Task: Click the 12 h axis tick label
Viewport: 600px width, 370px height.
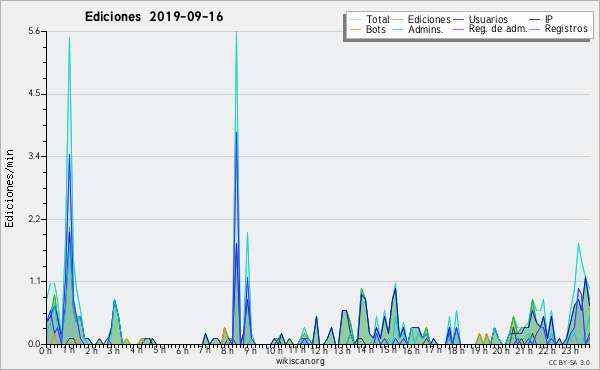Action: (x=318, y=350)
